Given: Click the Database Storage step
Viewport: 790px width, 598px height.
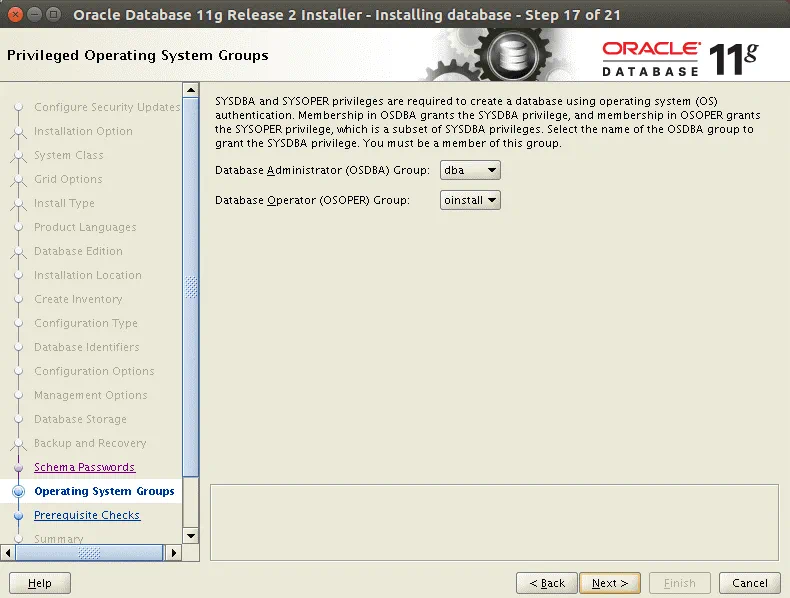Looking at the screenshot, I should coord(80,419).
